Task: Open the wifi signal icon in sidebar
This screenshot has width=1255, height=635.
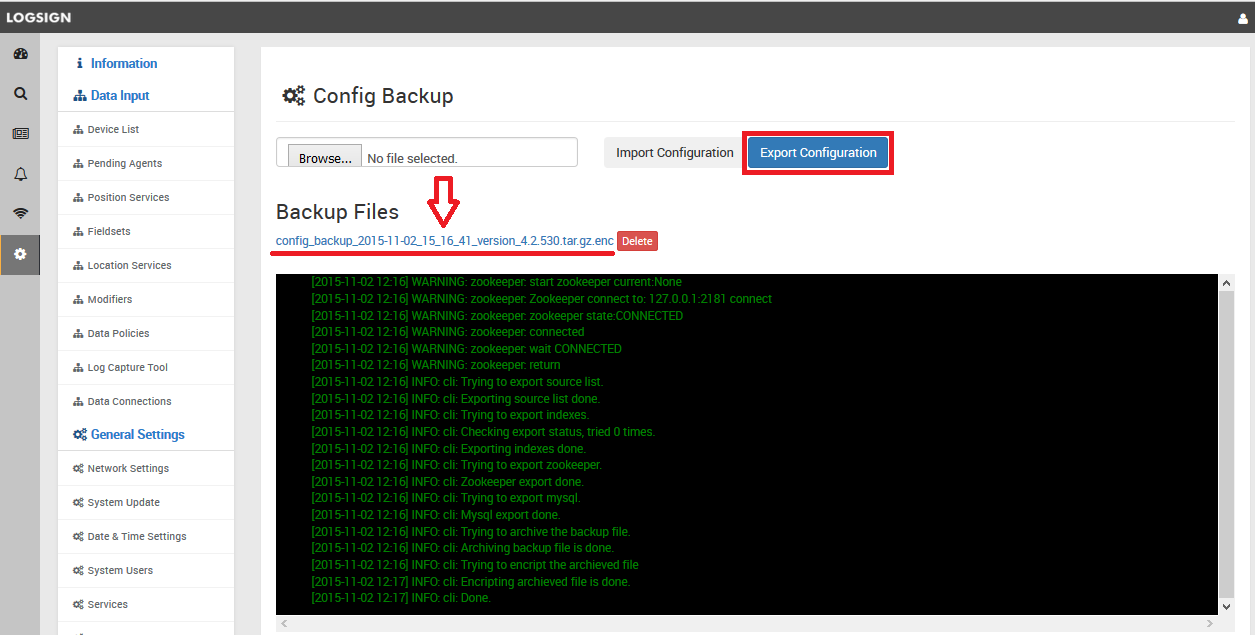Action: [x=20, y=214]
